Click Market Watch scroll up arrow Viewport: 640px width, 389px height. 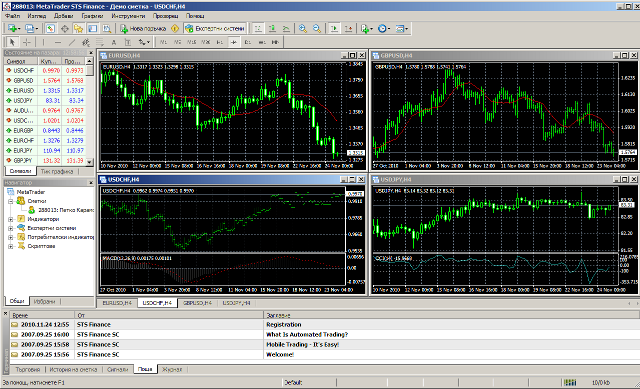click(x=90, y=61)
